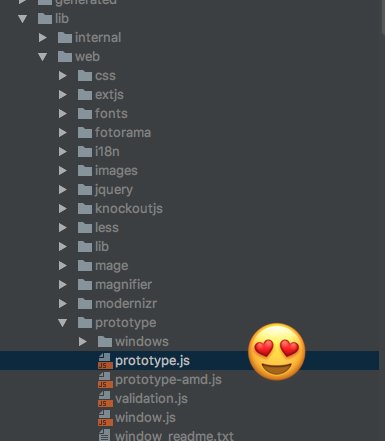Select the window.js file name
385x441 pixels.
coord(145,418)
